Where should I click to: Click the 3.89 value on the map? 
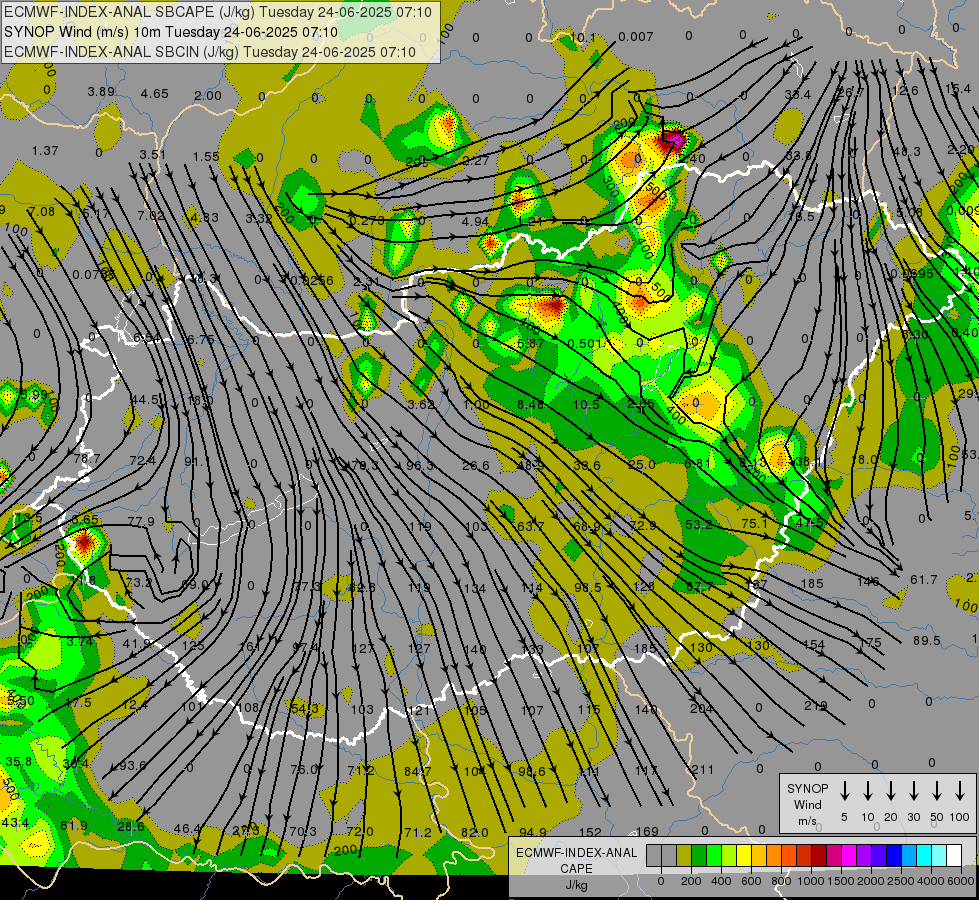[x=101, y=92]
